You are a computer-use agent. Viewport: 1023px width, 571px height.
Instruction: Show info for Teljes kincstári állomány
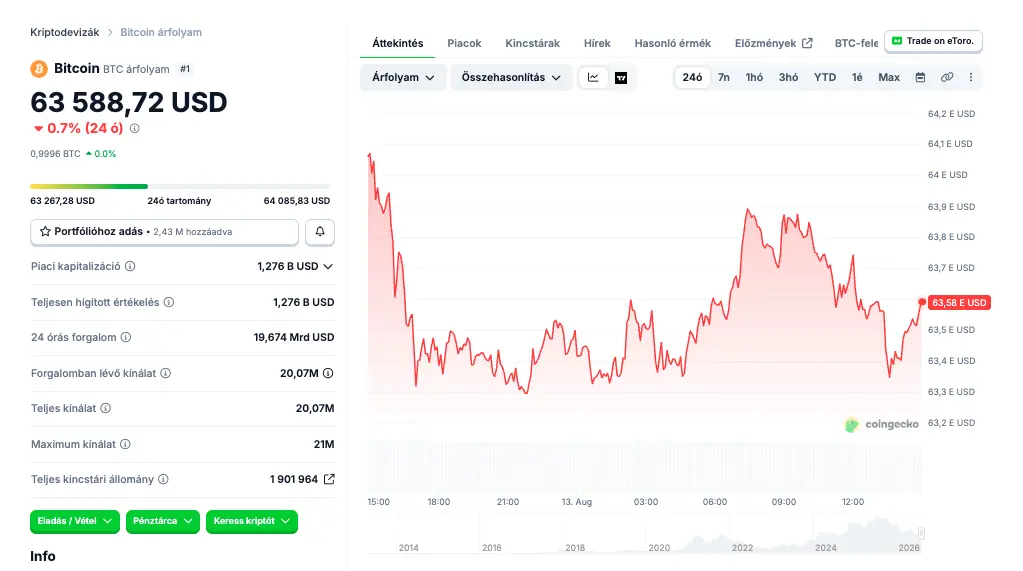[164, 479]
